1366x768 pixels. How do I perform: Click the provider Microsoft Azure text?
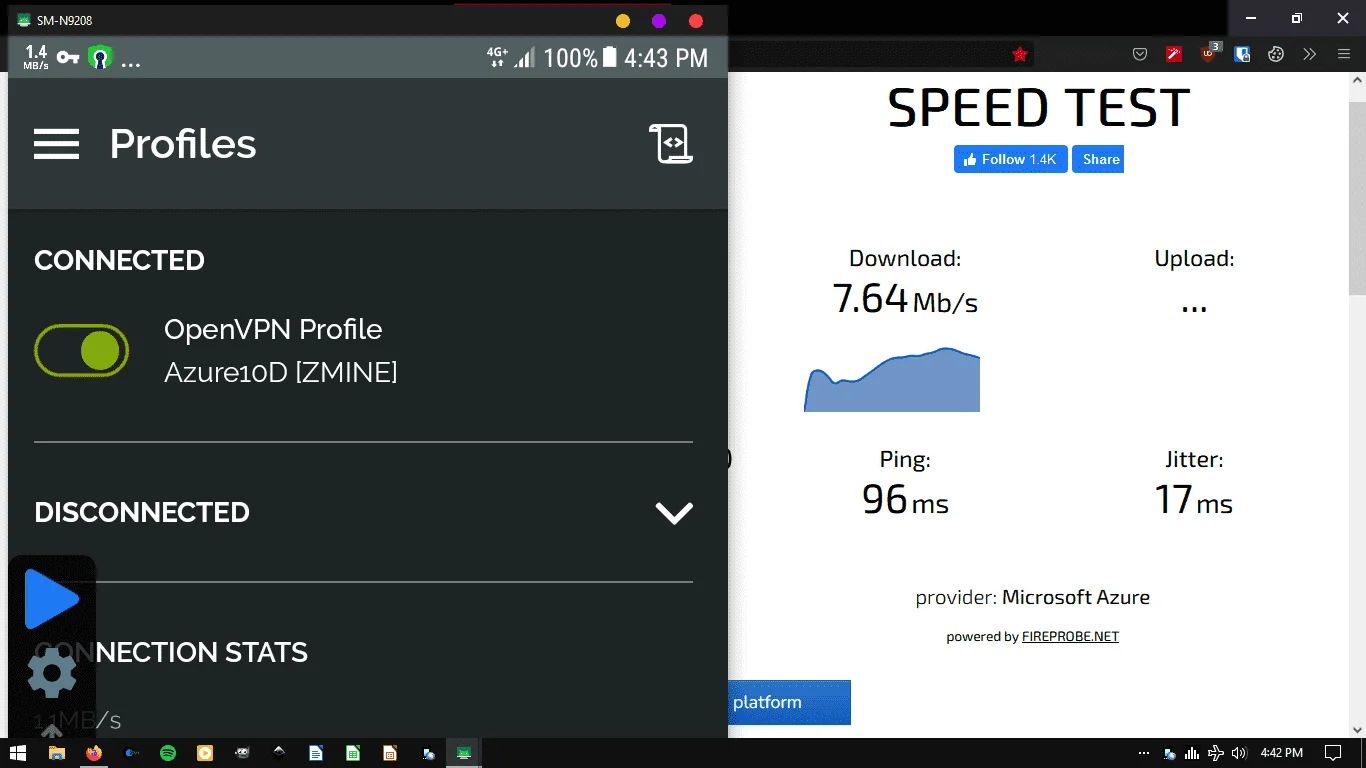pyautogui.click(x=1033, y=598)
